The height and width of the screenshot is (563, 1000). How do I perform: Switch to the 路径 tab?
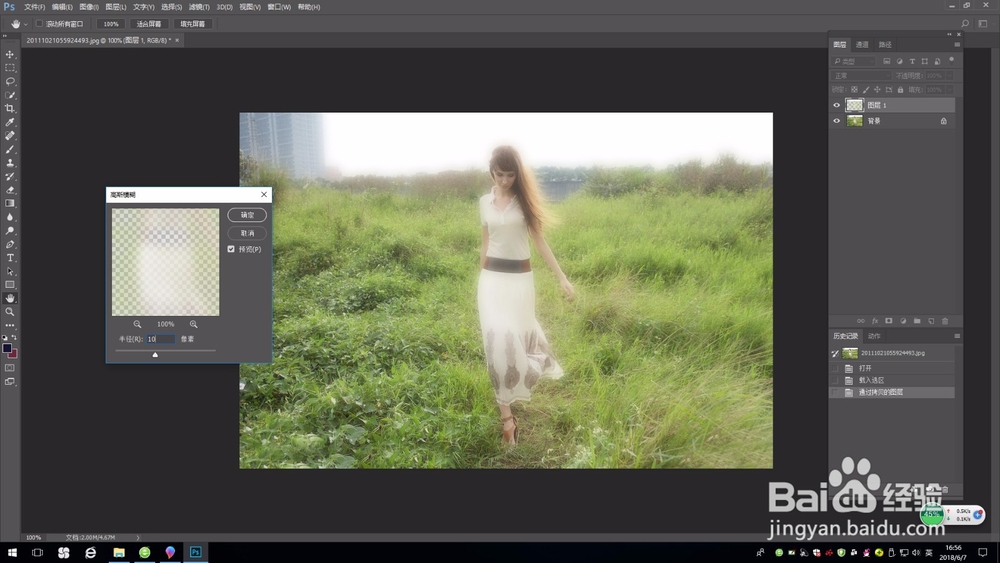(x=885, y=45)
